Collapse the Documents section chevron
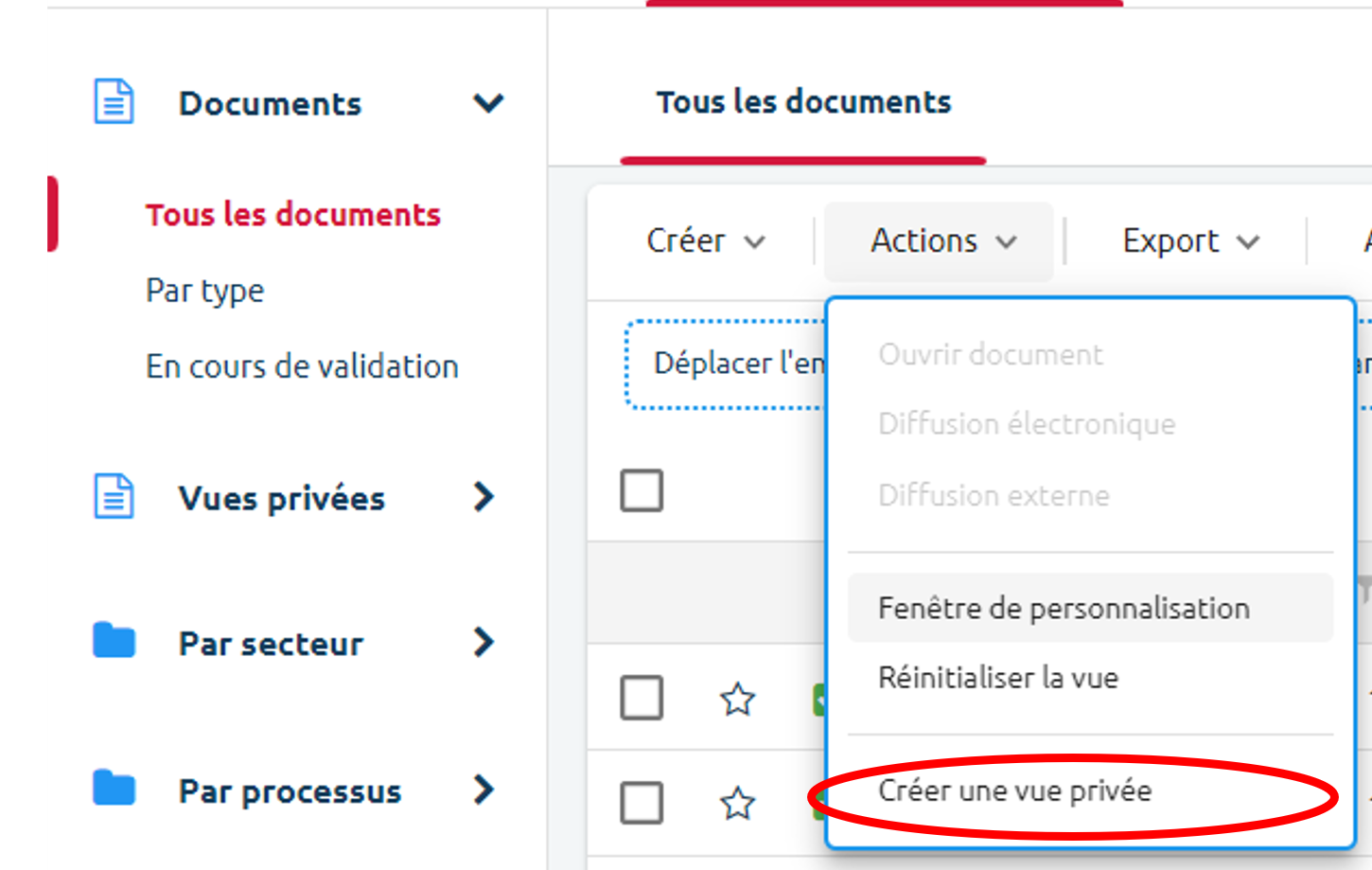This screenshot has width=1372, height=870. click(x=489, y=104)
